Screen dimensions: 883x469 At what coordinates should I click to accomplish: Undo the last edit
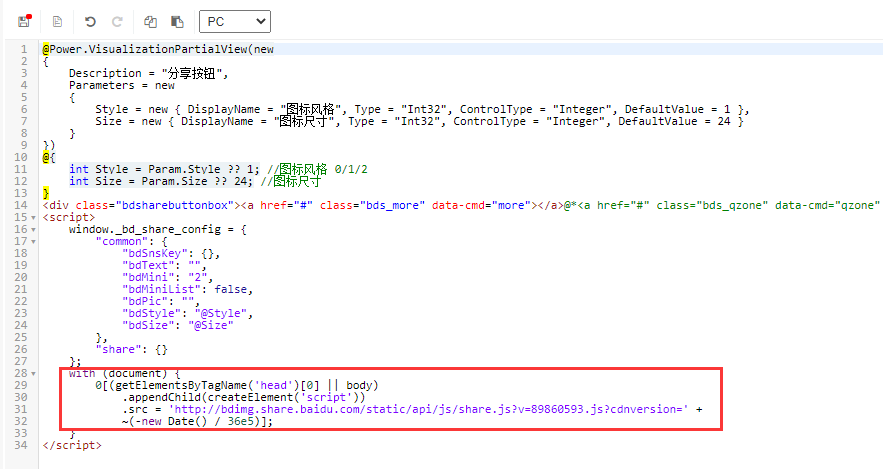(91, 21)
